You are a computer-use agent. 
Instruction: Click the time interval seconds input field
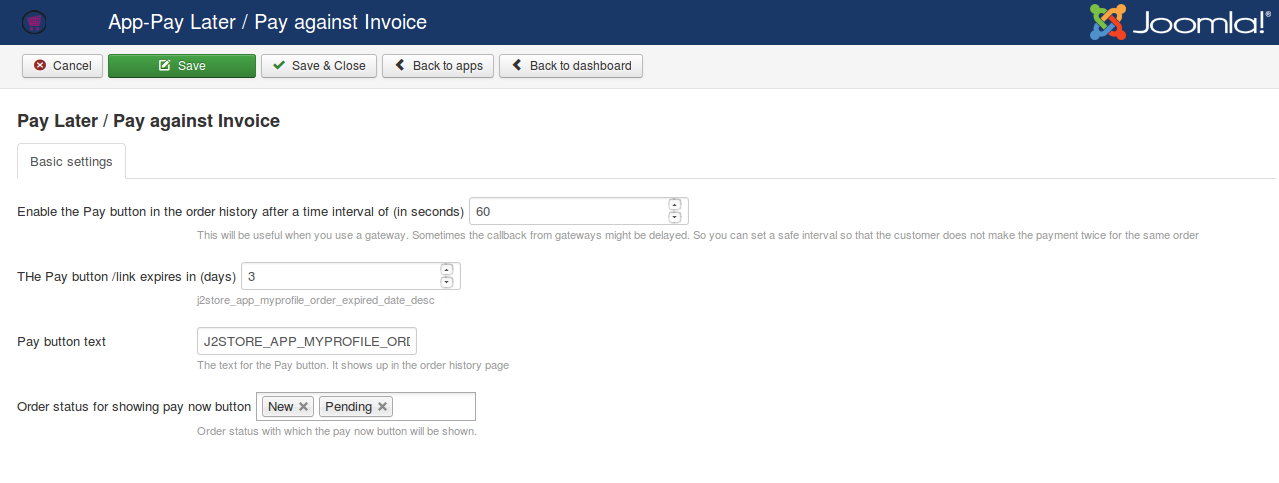(x=567, y=212)
